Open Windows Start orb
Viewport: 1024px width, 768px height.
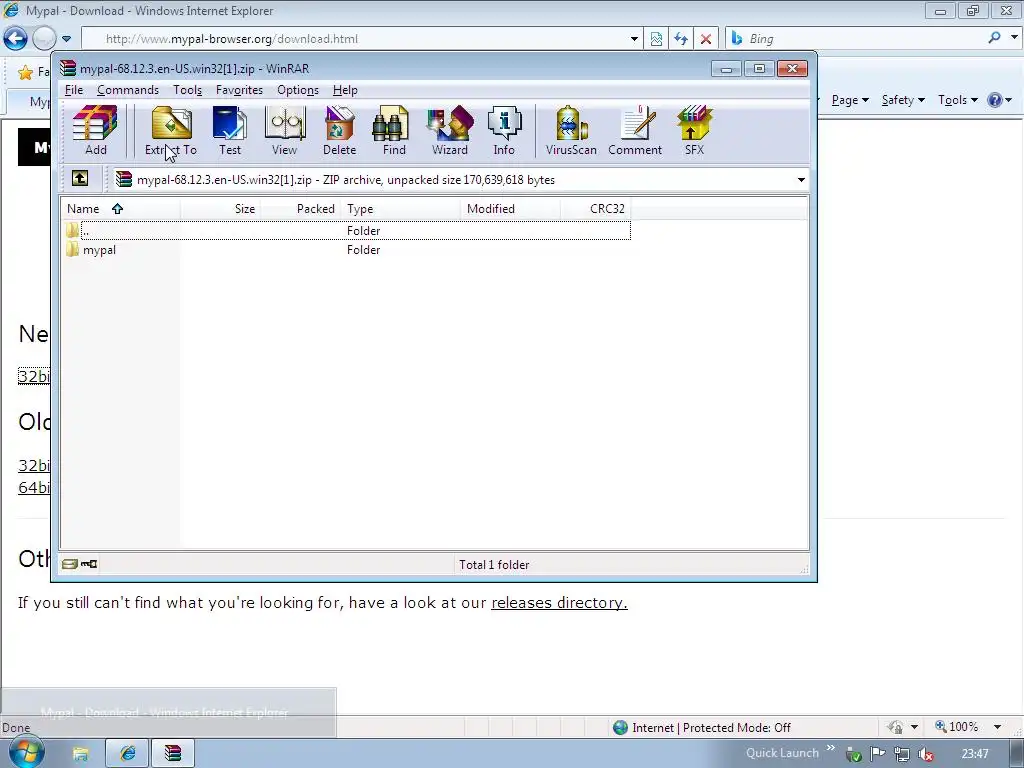(26, 752)
